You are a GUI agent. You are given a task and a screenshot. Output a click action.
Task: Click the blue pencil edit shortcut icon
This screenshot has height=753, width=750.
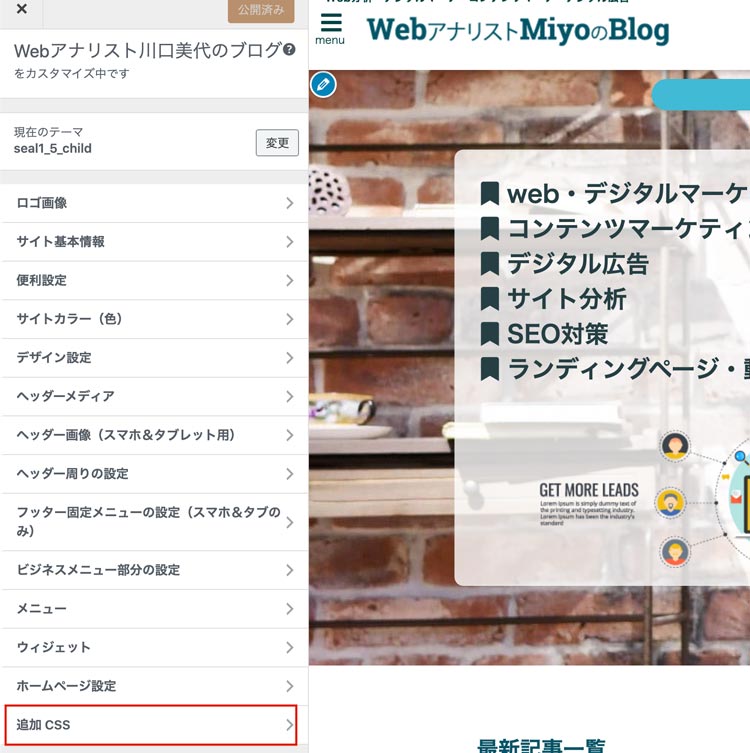click(x=323, y=85)
